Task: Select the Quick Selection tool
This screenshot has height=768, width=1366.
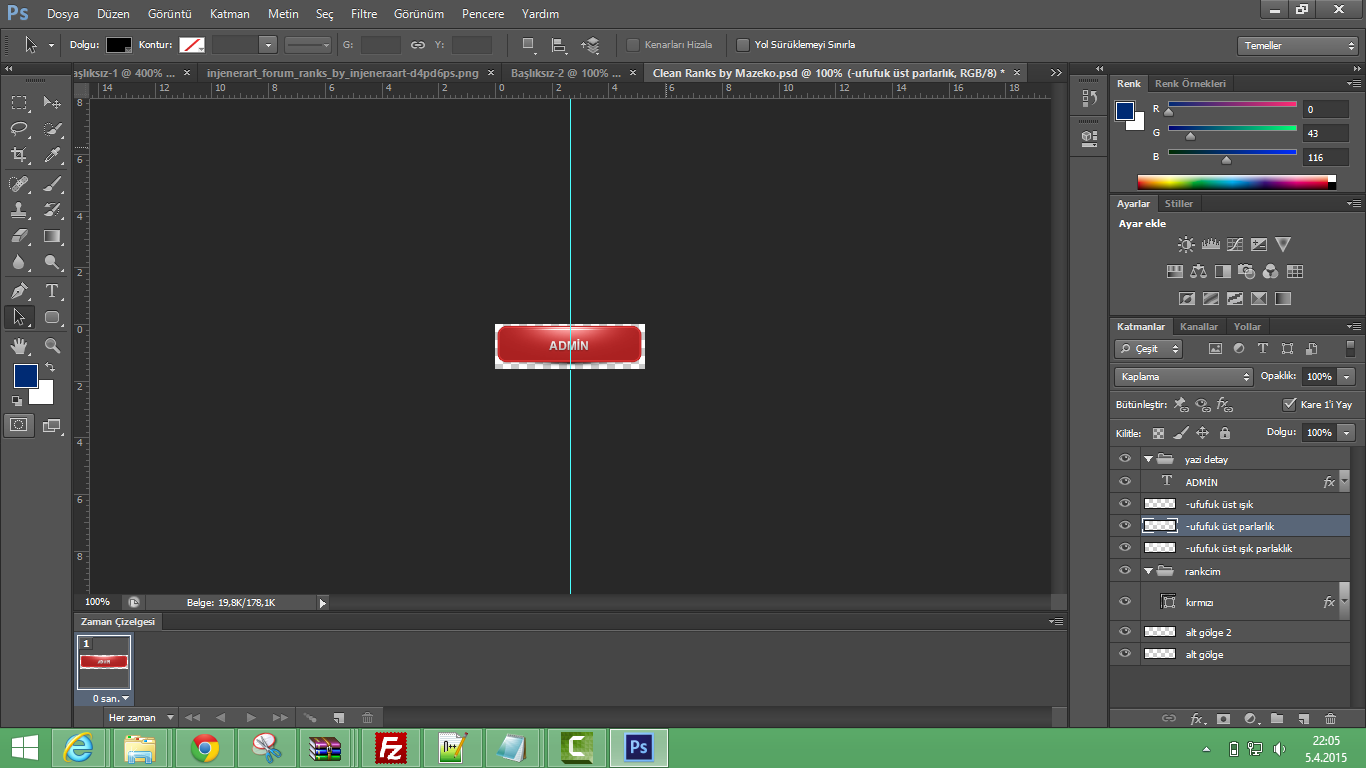Action: click(52, 129)
